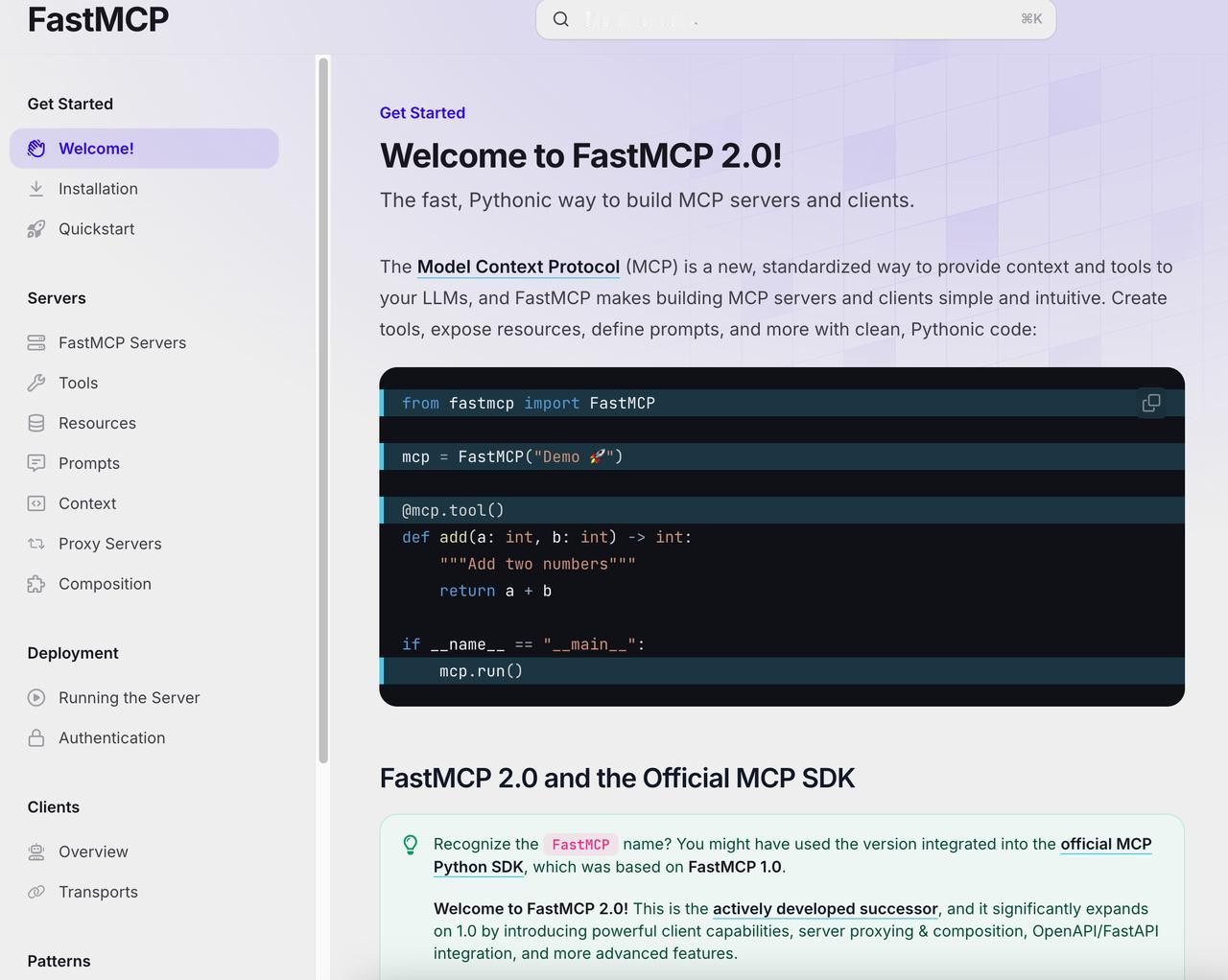This screenshot has width=1228, height=980.
Task: Click the search input field
Action: pyautogui.click(x=795, y=19)
